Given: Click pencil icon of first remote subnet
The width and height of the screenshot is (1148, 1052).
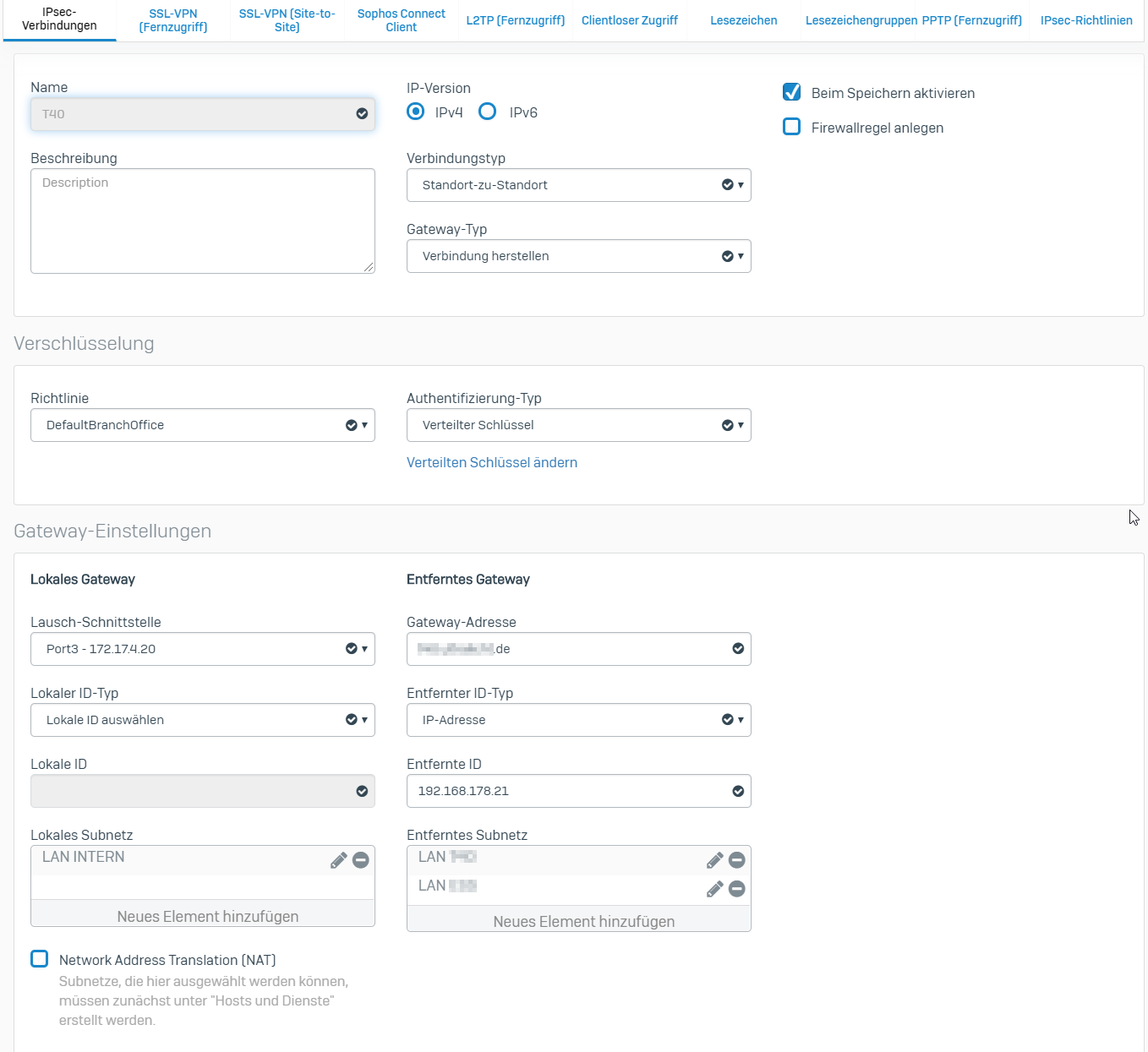Looking at the screenshot, I should tap(714, 860).
